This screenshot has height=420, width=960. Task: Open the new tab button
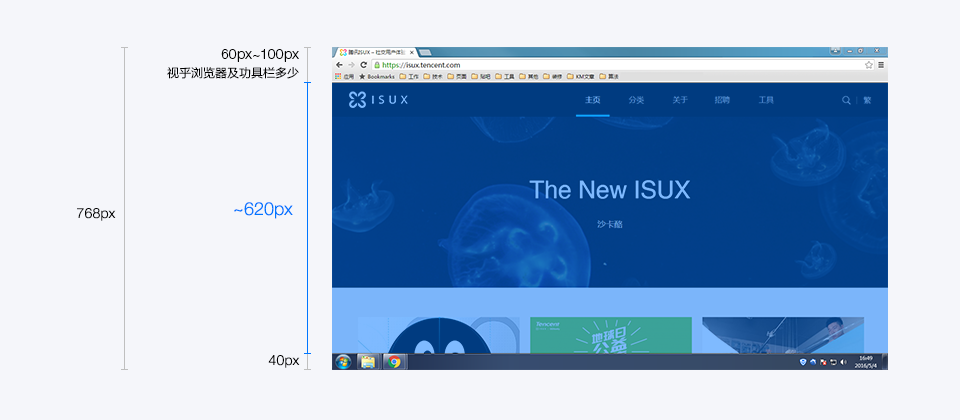pyautogui.click(x=425, y=53)
